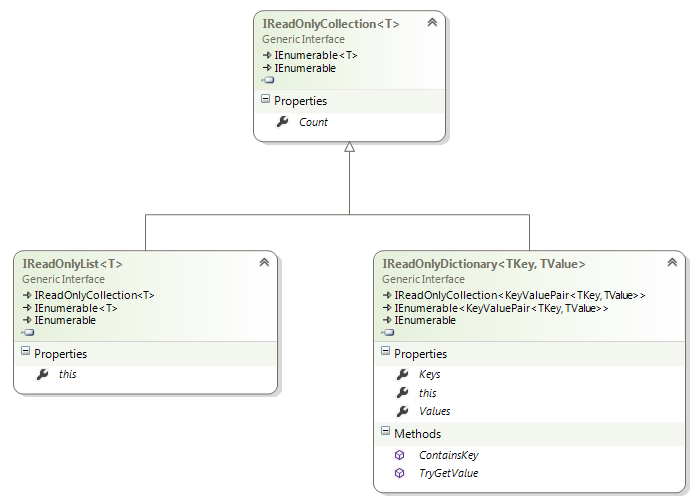Collapse Properties section in IReadOnlyCollection<T>

265,99
